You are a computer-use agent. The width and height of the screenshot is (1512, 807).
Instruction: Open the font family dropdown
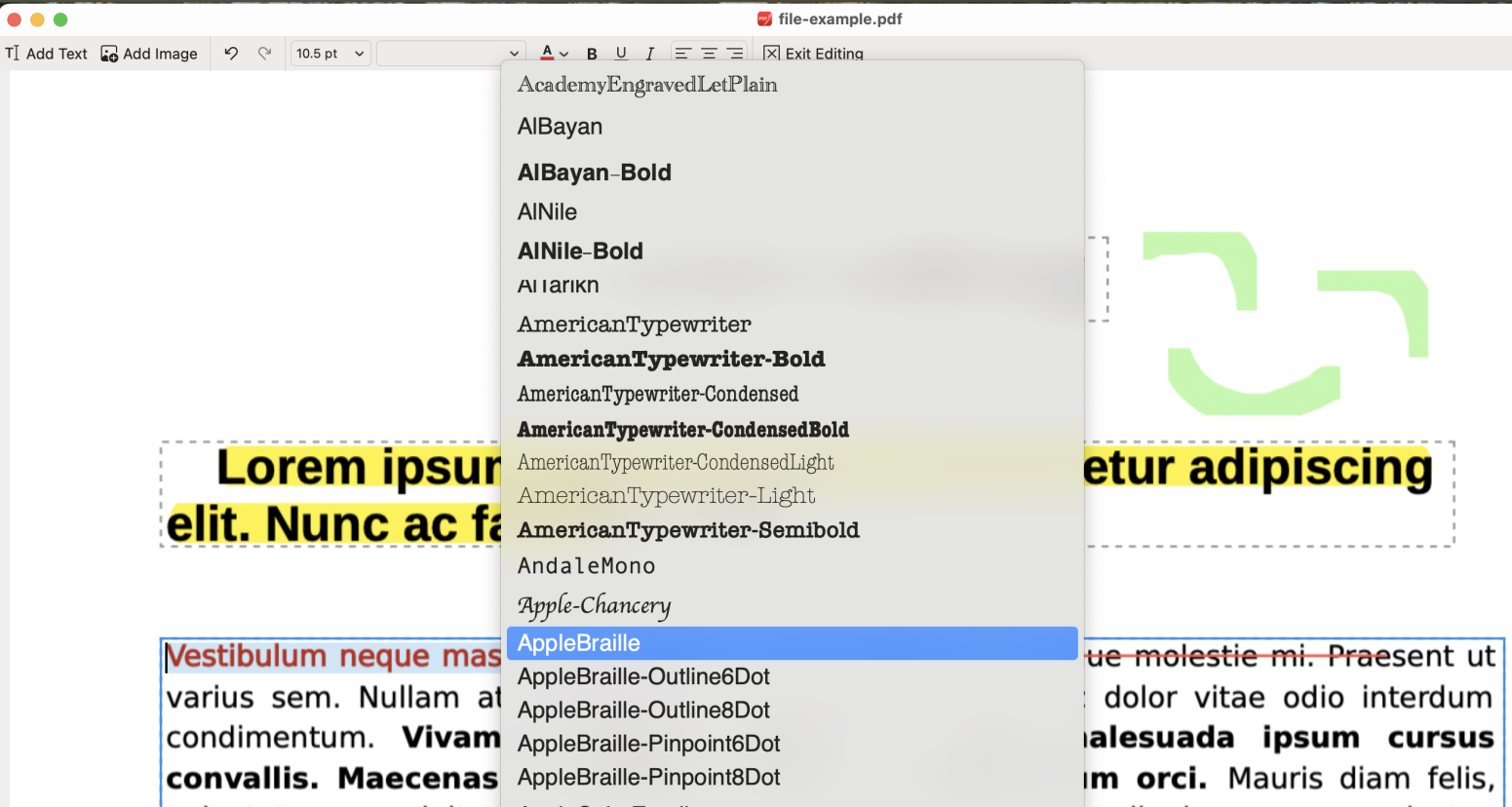(450, 54)
